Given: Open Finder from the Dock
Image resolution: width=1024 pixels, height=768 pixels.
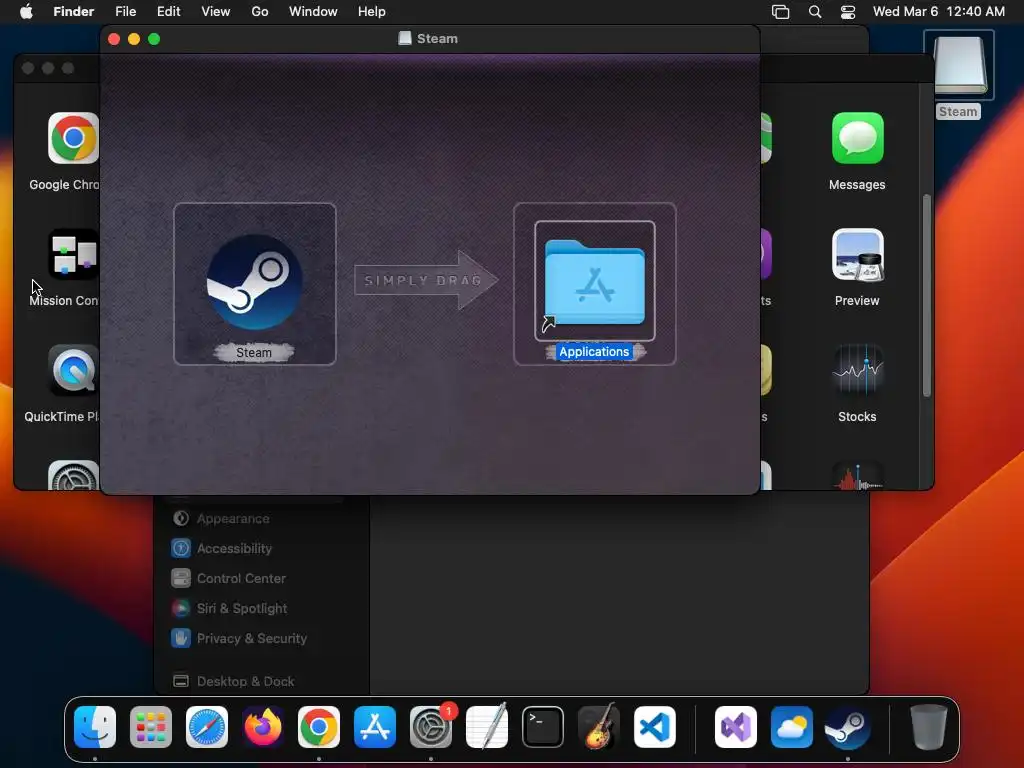Looking at the screenshot, I should tap(95, 727).
